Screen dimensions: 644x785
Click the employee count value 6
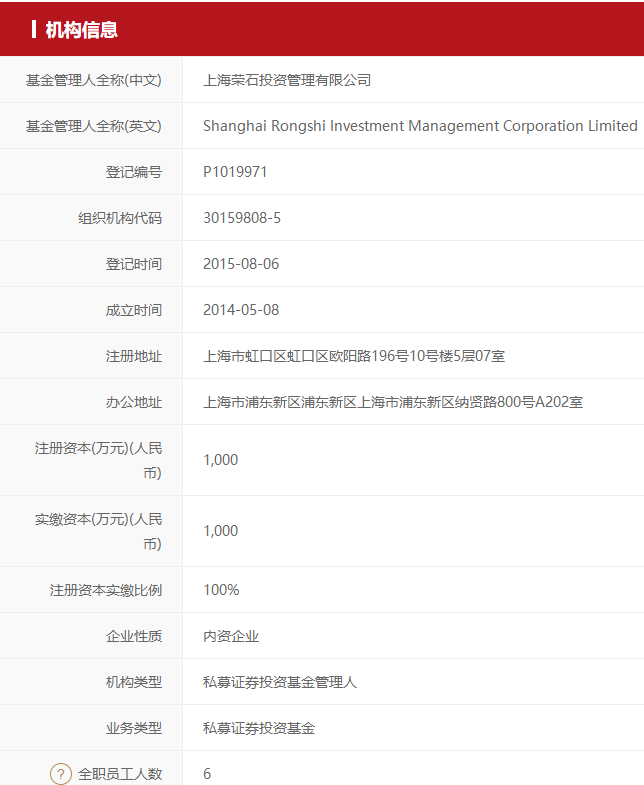tap(207, 774)
